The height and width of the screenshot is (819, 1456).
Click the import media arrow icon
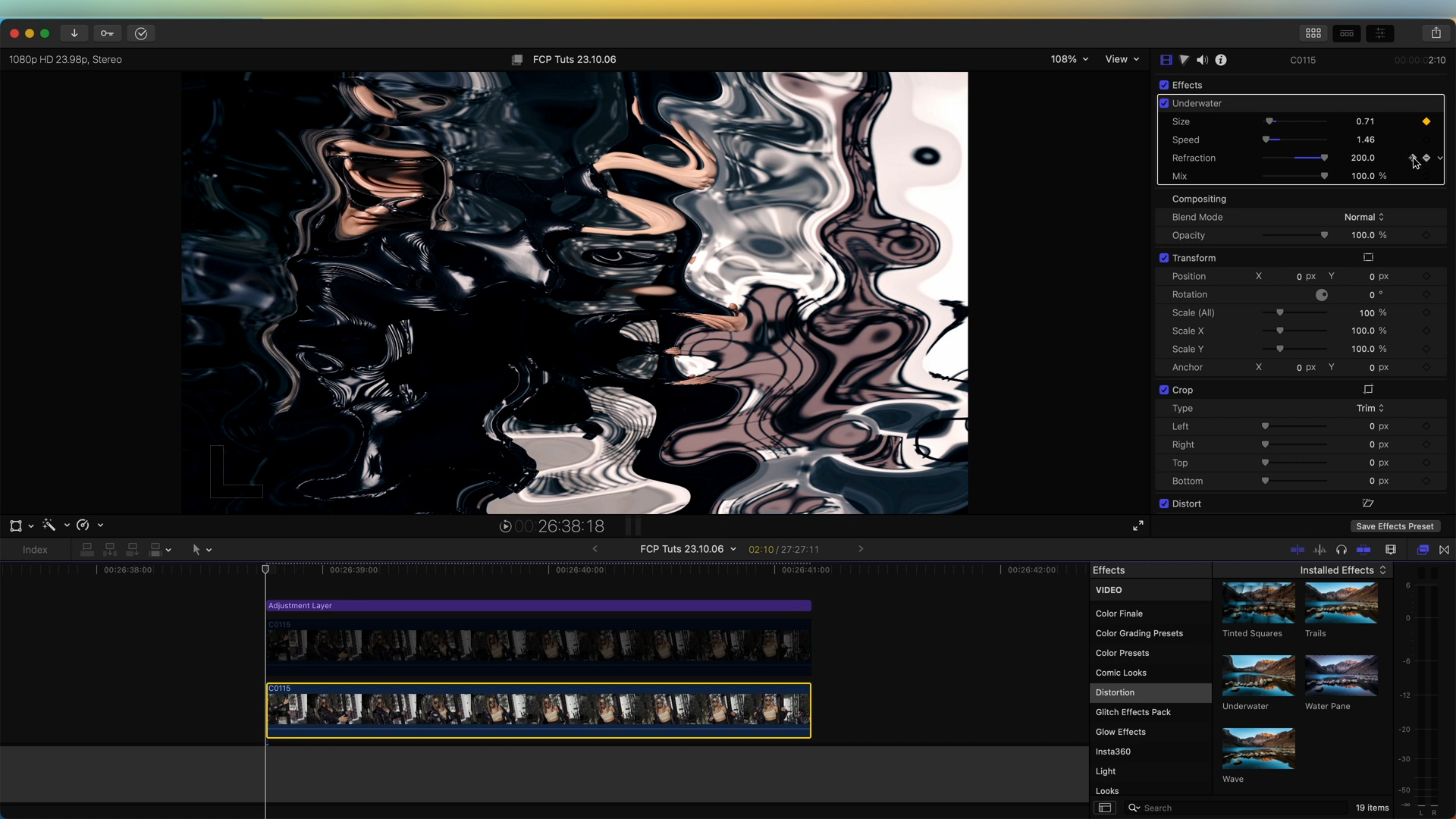click(x=74, y=33)
